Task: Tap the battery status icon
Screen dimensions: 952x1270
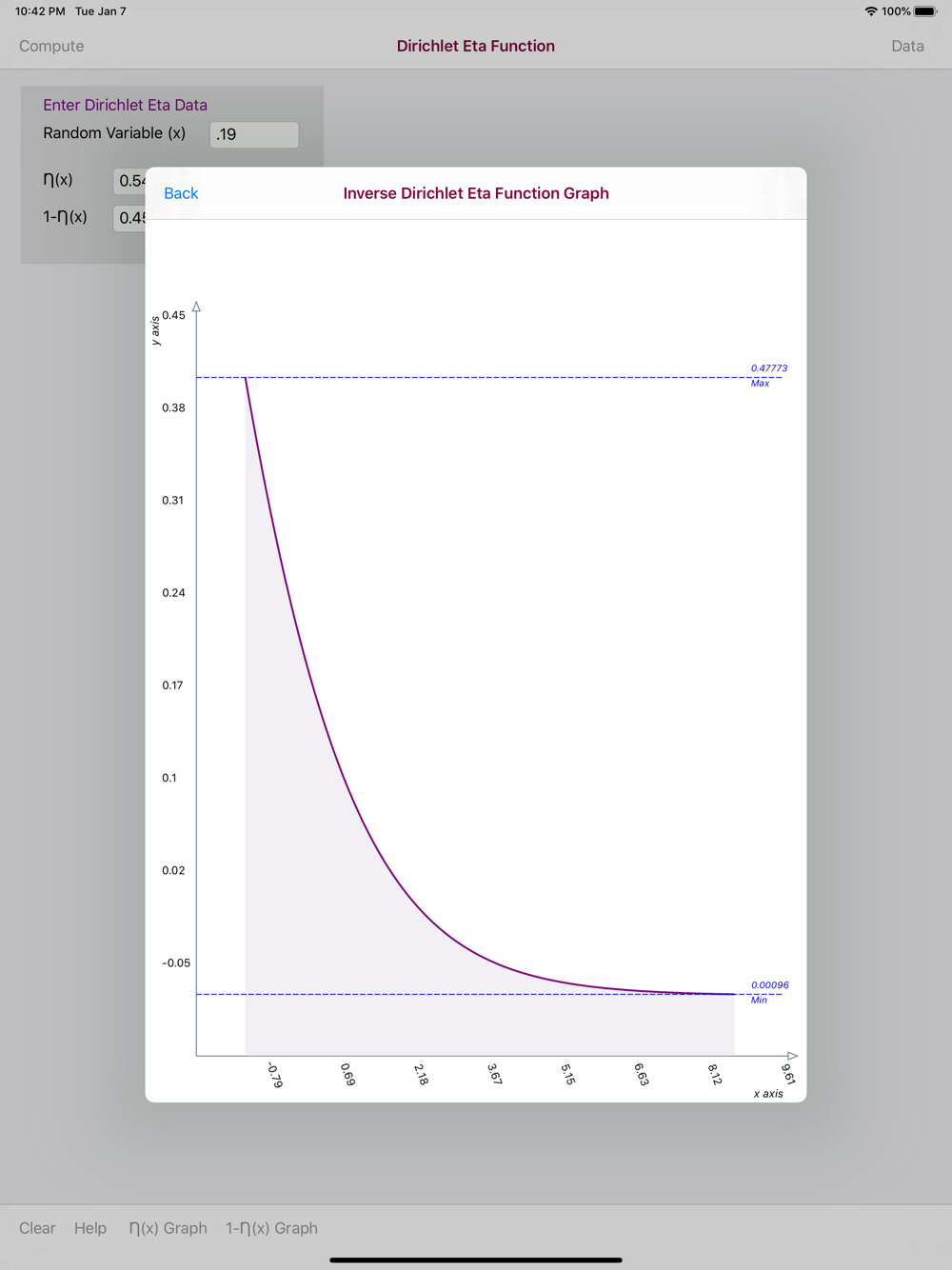Action: (925, 11)
